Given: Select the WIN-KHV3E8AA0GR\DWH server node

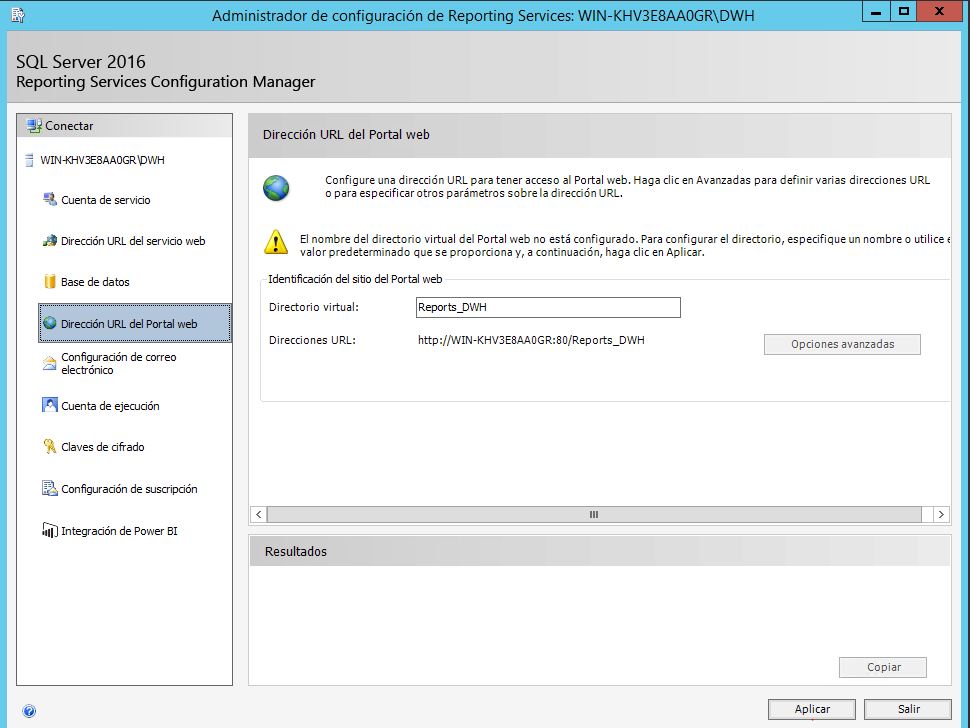Looking at the screenshot, I should pyautogui.click(x=102, y=160).
